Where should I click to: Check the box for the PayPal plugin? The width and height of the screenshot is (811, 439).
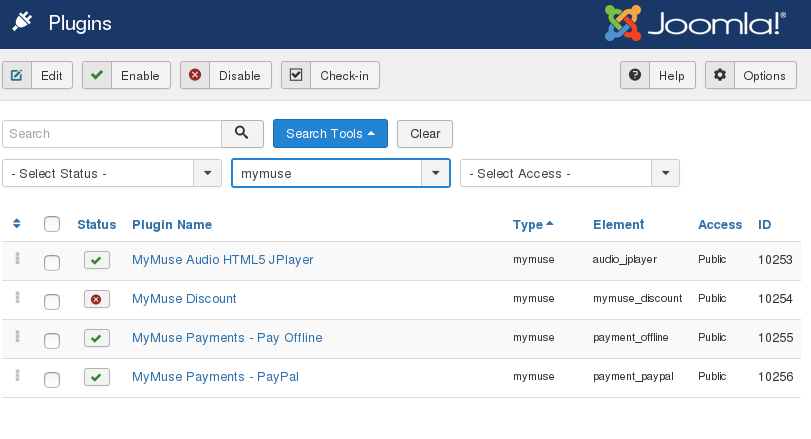(x=52, y=380)
